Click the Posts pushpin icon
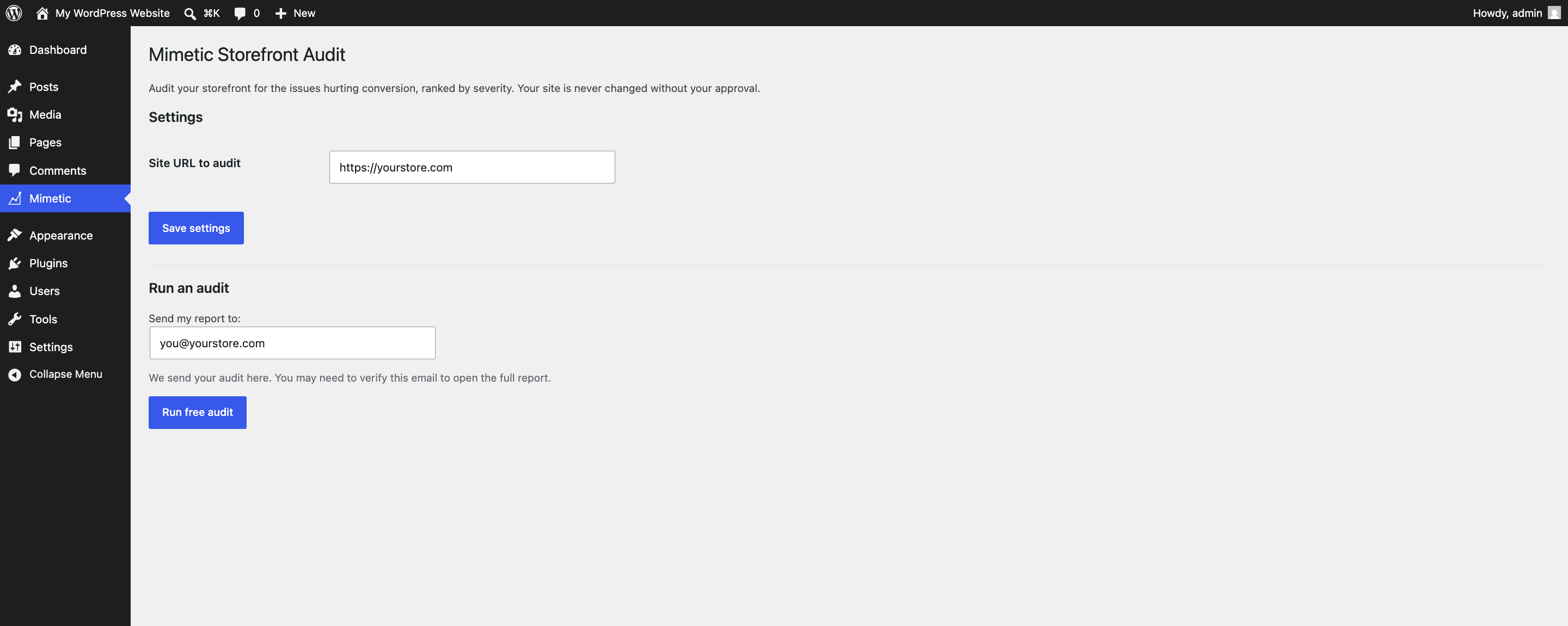Image resolution: width=1568 pixels, height=626 pixels. [15, 87]
